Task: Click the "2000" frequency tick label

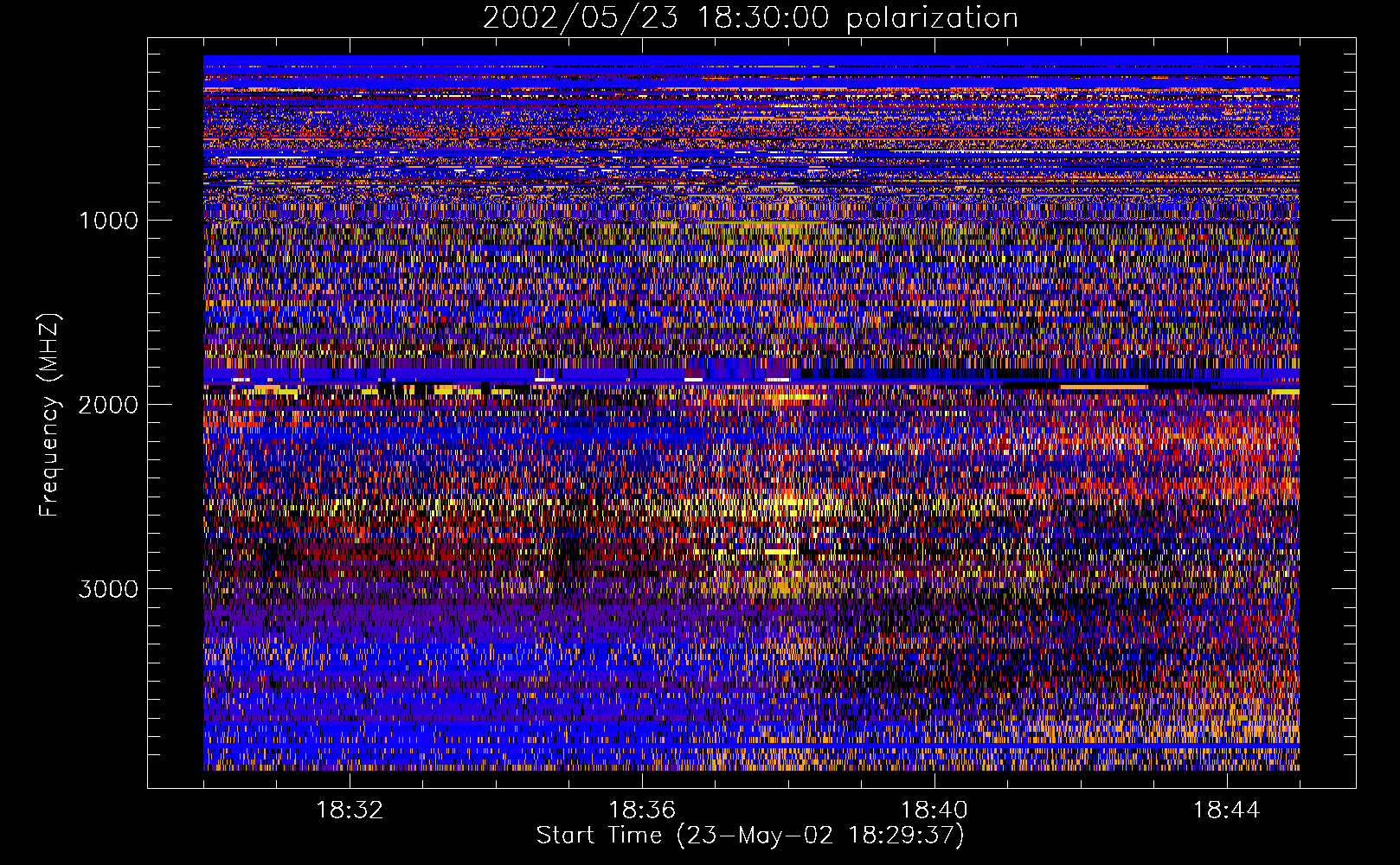Action: 108,405
